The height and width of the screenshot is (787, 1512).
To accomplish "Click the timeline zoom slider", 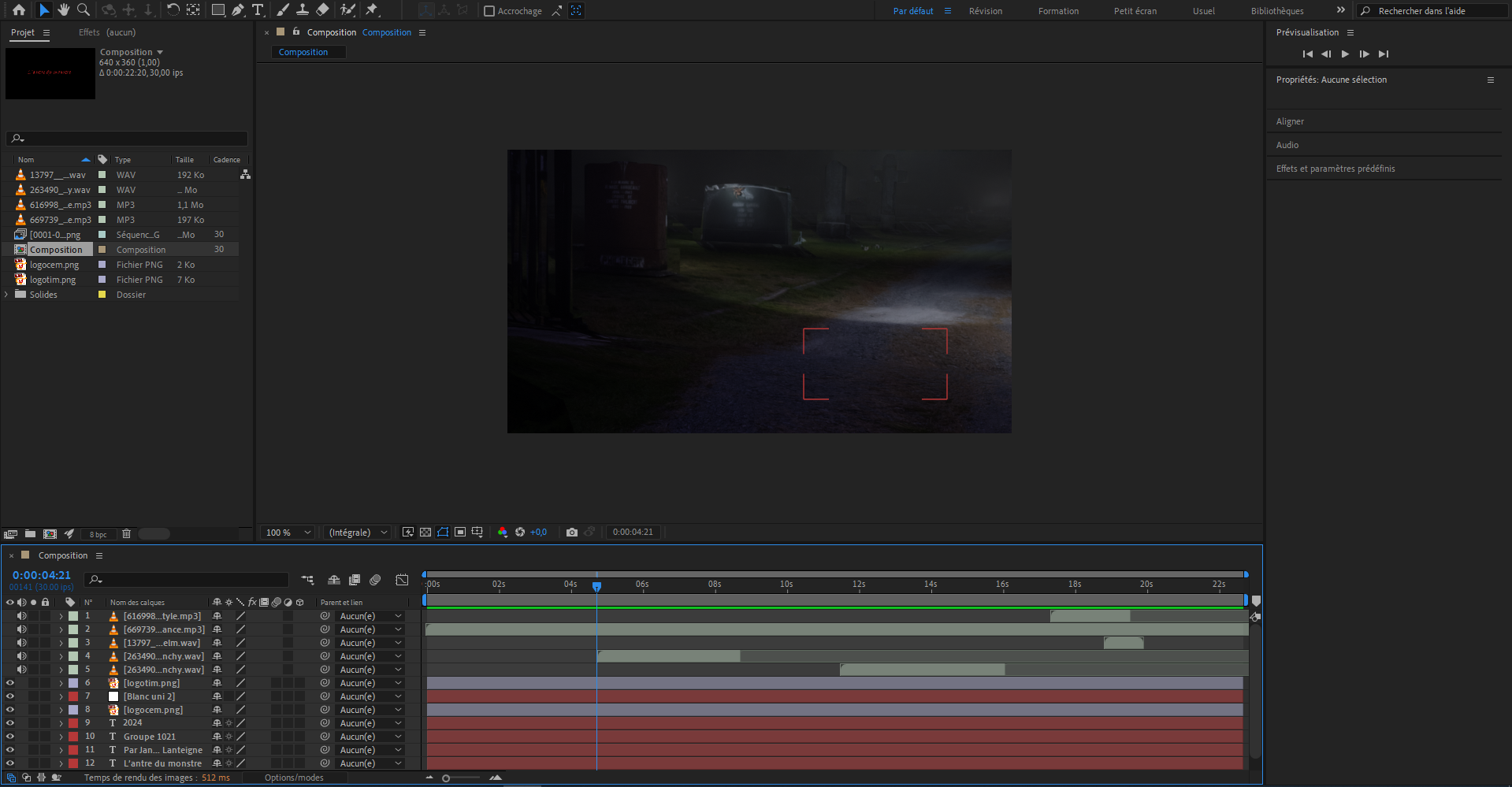I will (446, 778).
